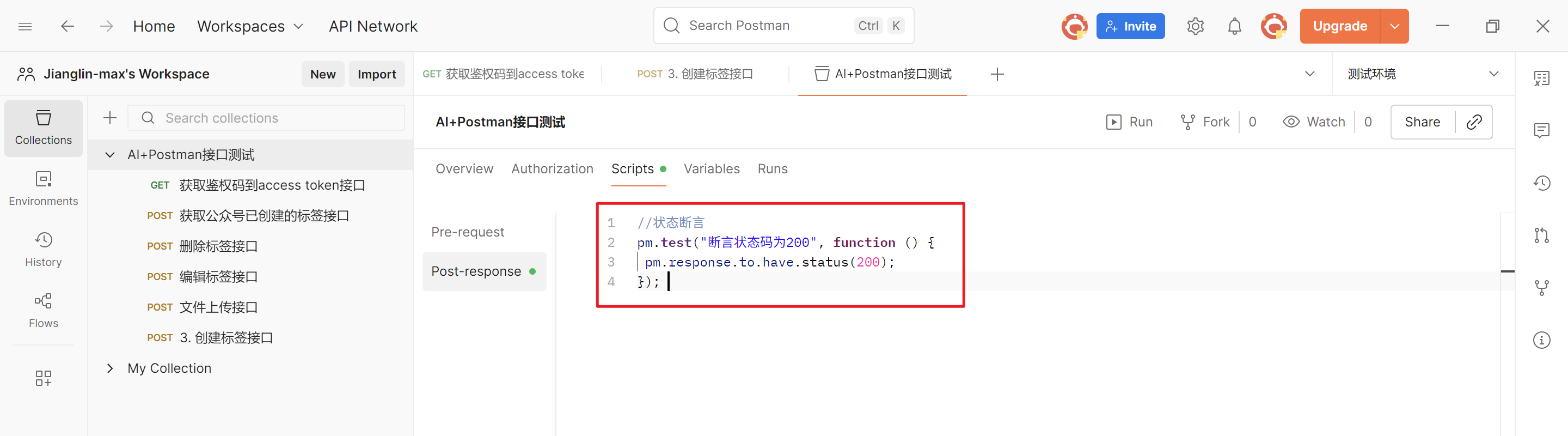Click the fork count 0

(1252, 122)
